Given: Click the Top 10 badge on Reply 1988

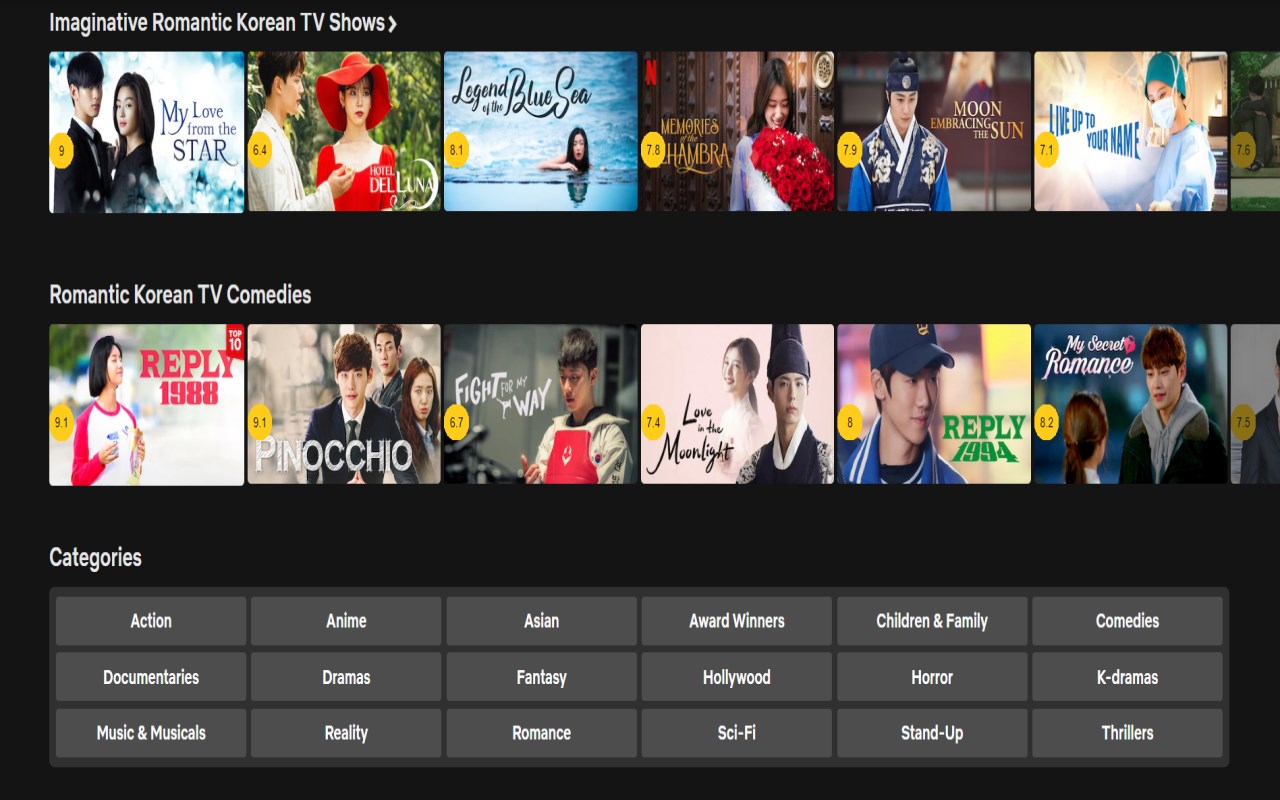Looking at the screenshot, I should click(235, 340).
